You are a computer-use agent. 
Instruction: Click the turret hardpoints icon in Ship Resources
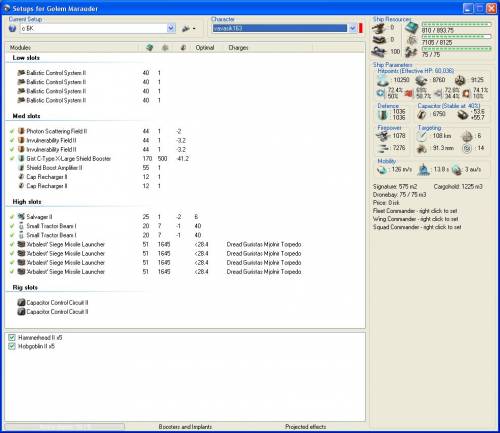pyautogui.click(x=379, y=28)
